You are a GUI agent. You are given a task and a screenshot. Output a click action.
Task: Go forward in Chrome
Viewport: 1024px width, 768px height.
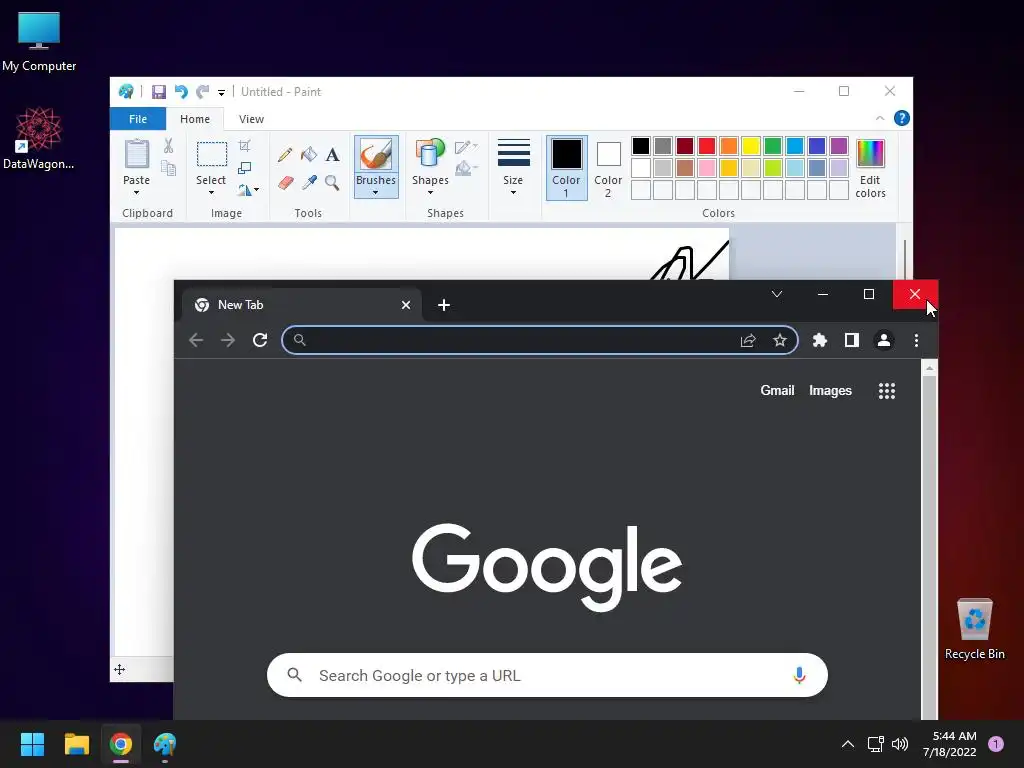point(227,340)
